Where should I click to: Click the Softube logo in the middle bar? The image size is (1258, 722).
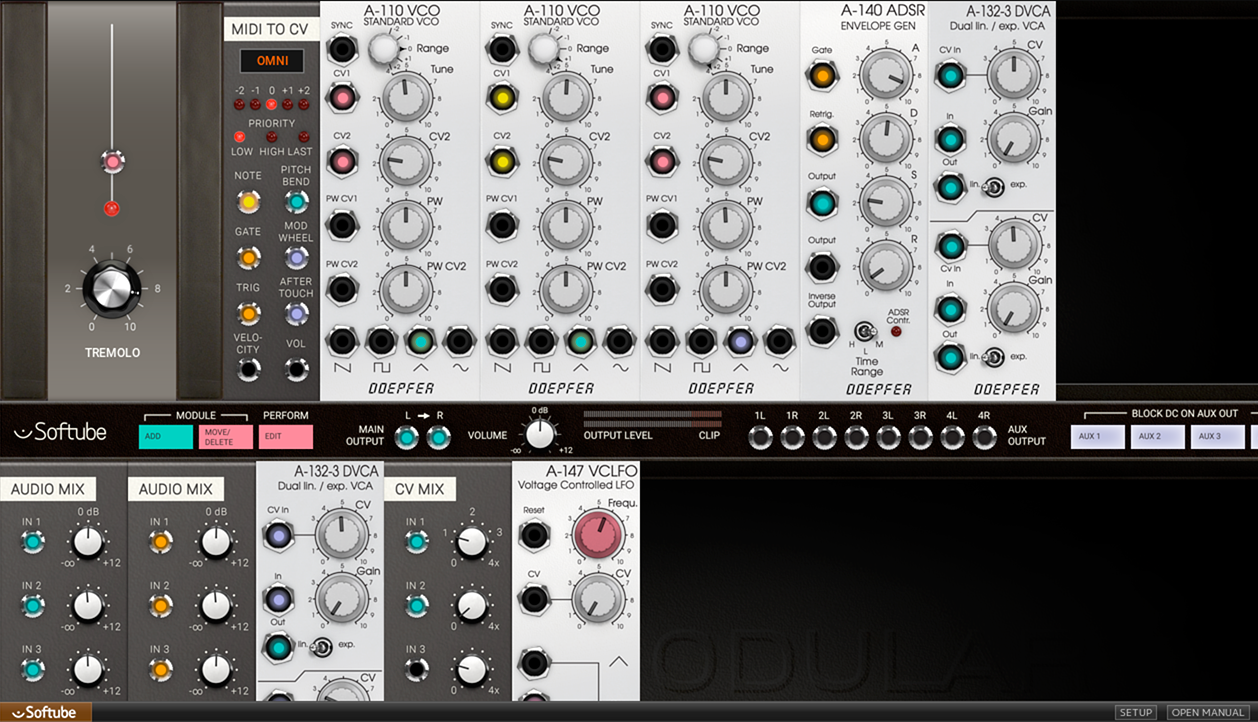click(60, 432)
